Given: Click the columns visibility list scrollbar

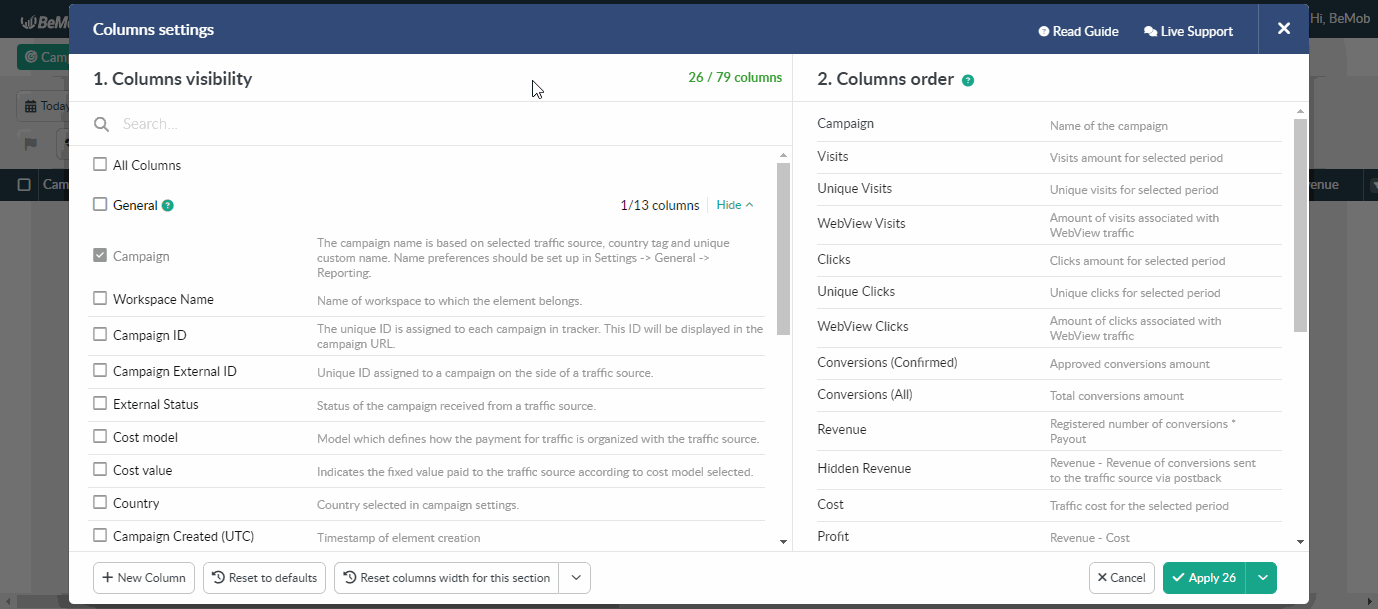Looking at the screenshot, I should coord(783,249).
